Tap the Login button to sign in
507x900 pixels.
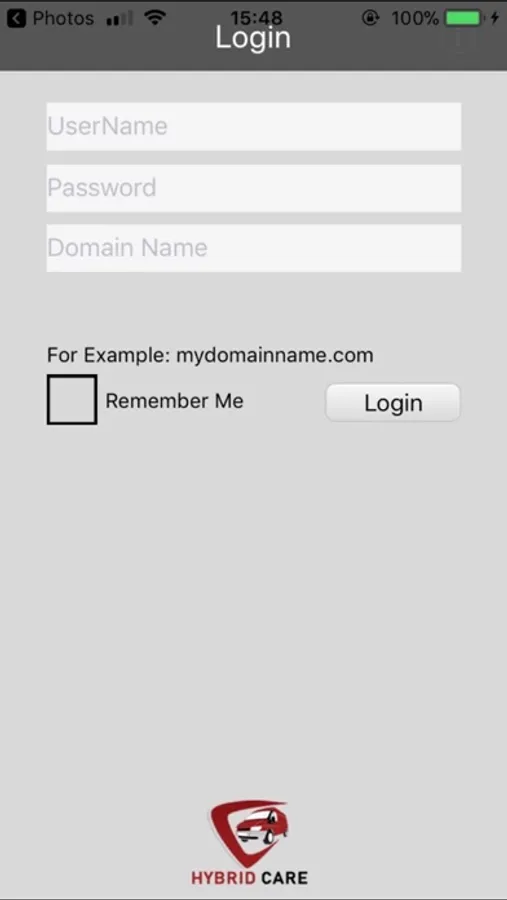(393, 403)
